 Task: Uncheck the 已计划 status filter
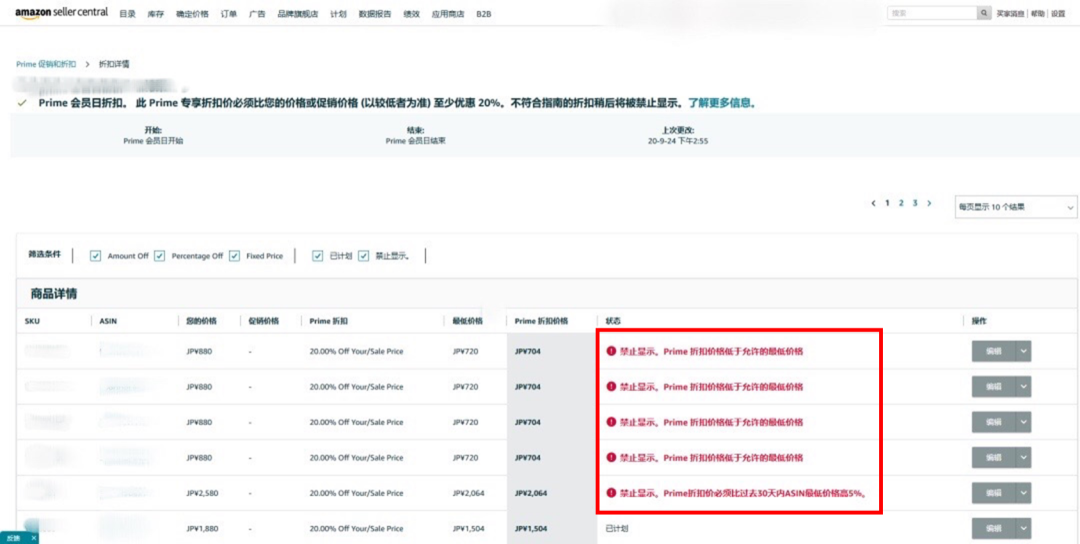coord(318,256)
